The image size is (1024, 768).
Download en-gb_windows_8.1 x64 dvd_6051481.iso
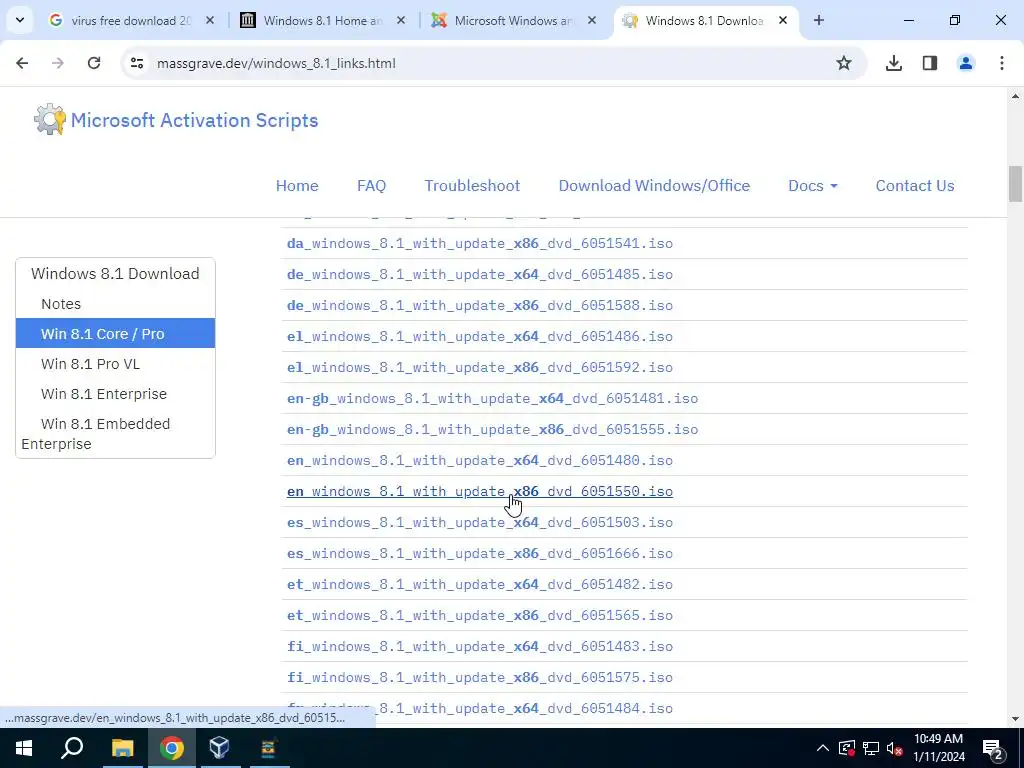(x=492, y=398)
